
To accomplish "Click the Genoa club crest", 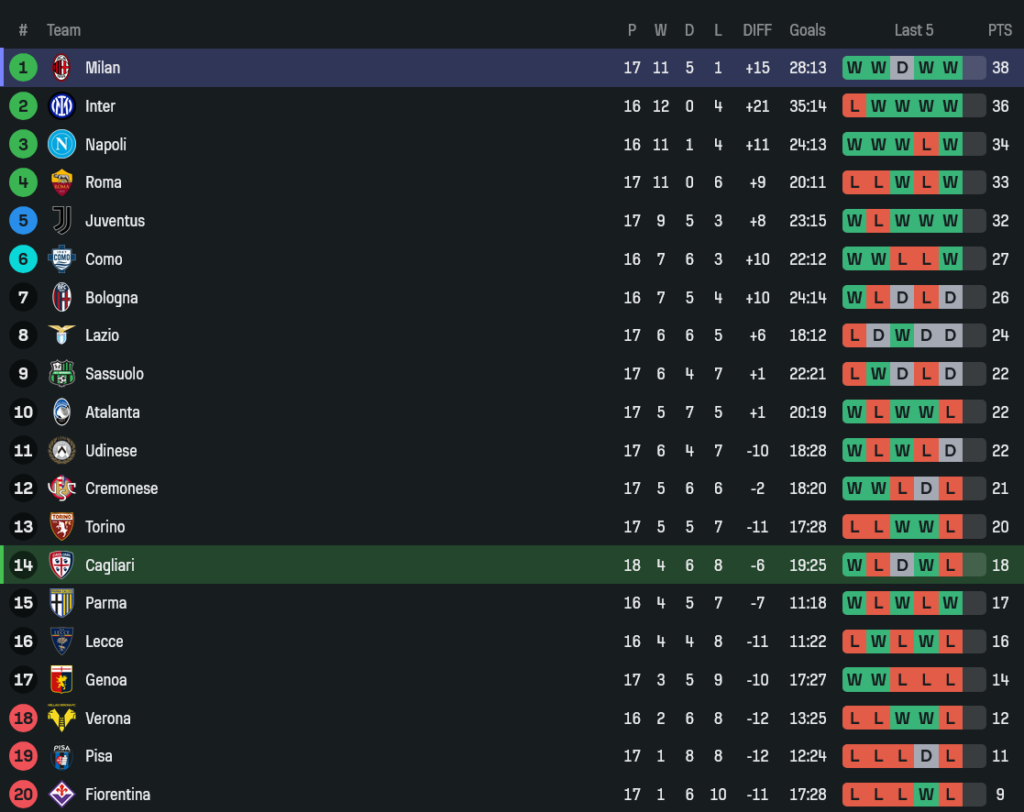I will coord(62,680).
